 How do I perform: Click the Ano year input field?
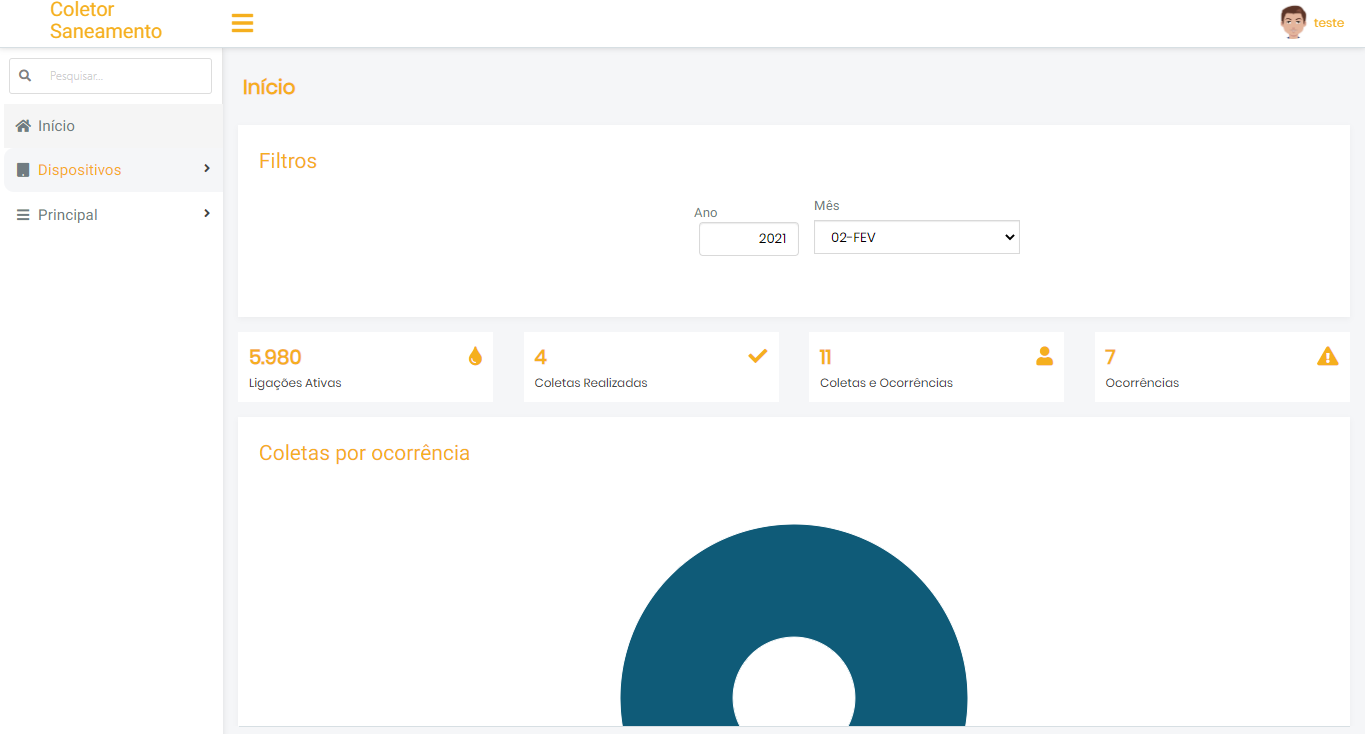[x=748, y=239]
